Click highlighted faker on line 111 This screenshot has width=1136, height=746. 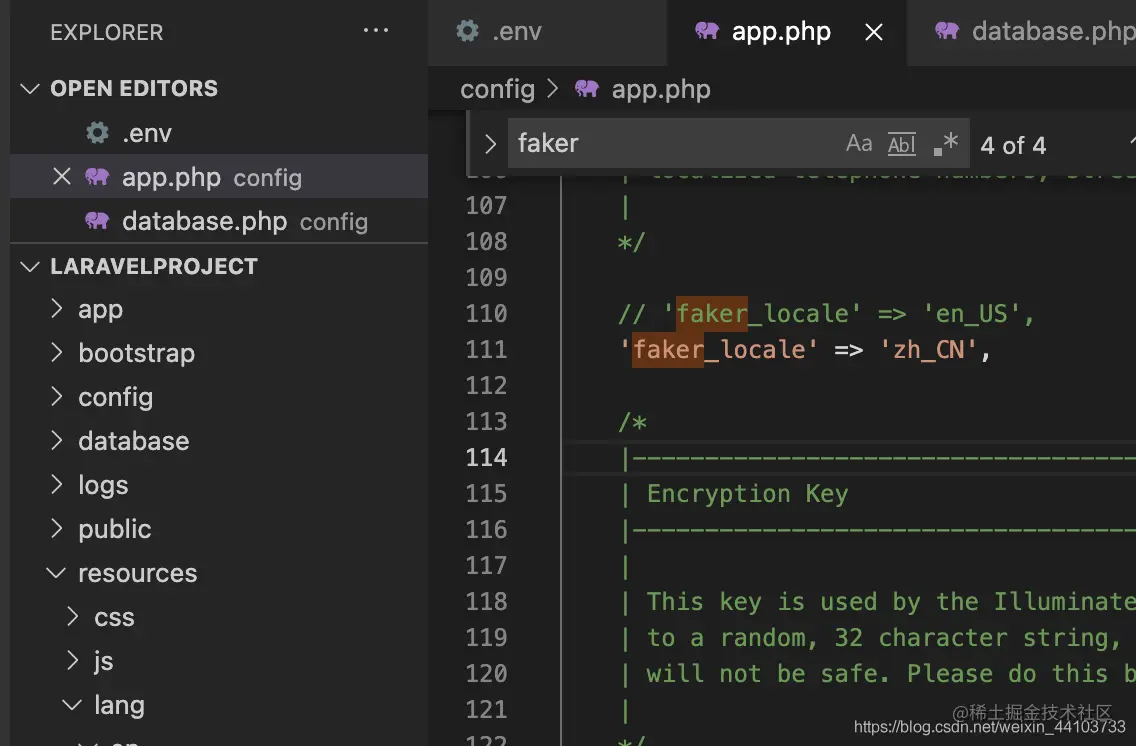pos(668,350)
